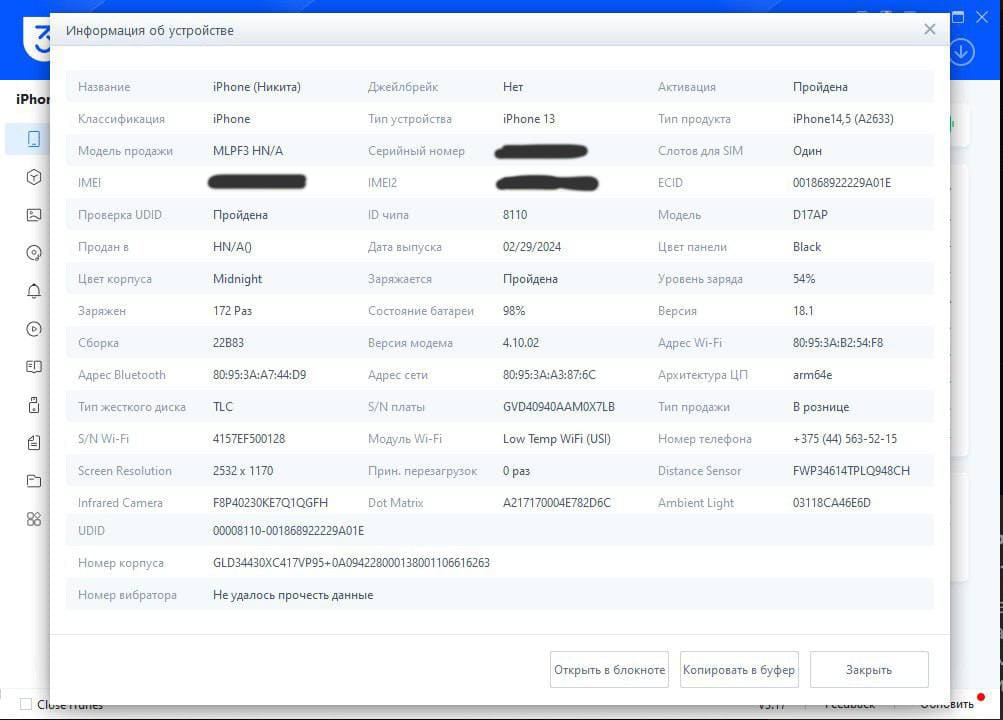
Task: Select the device name iPhone (Никита)
Action: click(257, 87)
